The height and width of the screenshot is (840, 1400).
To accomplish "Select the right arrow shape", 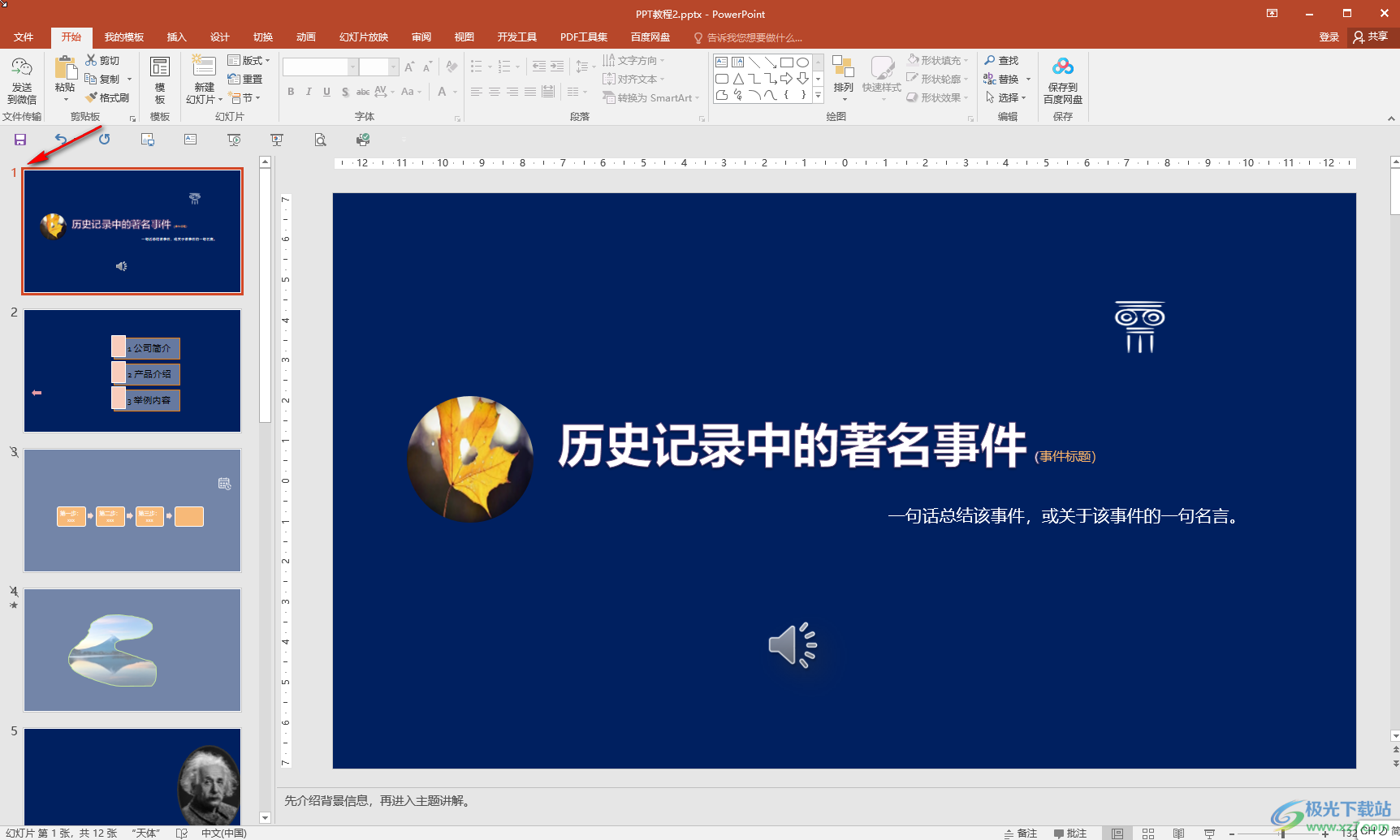I will point(786,79).
